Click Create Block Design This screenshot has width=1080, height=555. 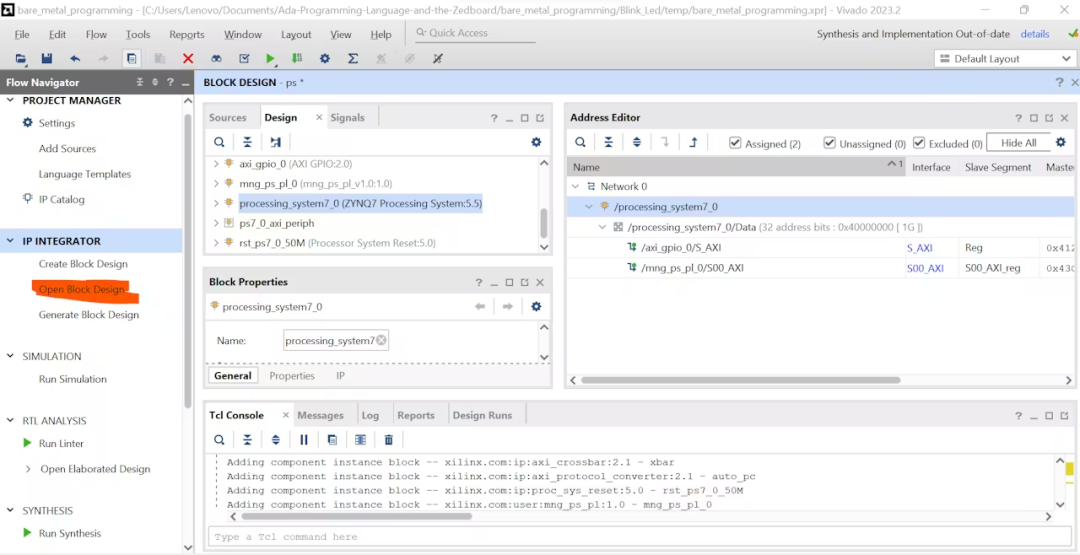click(x=83, y=264)
